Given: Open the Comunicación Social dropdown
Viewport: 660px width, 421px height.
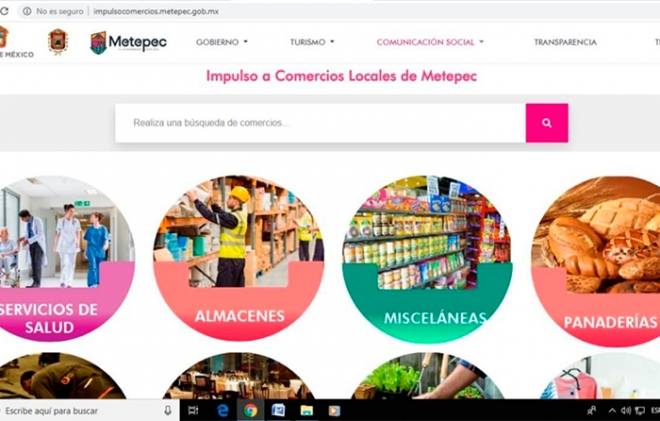Looking at the screenshot, I should (430, 42).
